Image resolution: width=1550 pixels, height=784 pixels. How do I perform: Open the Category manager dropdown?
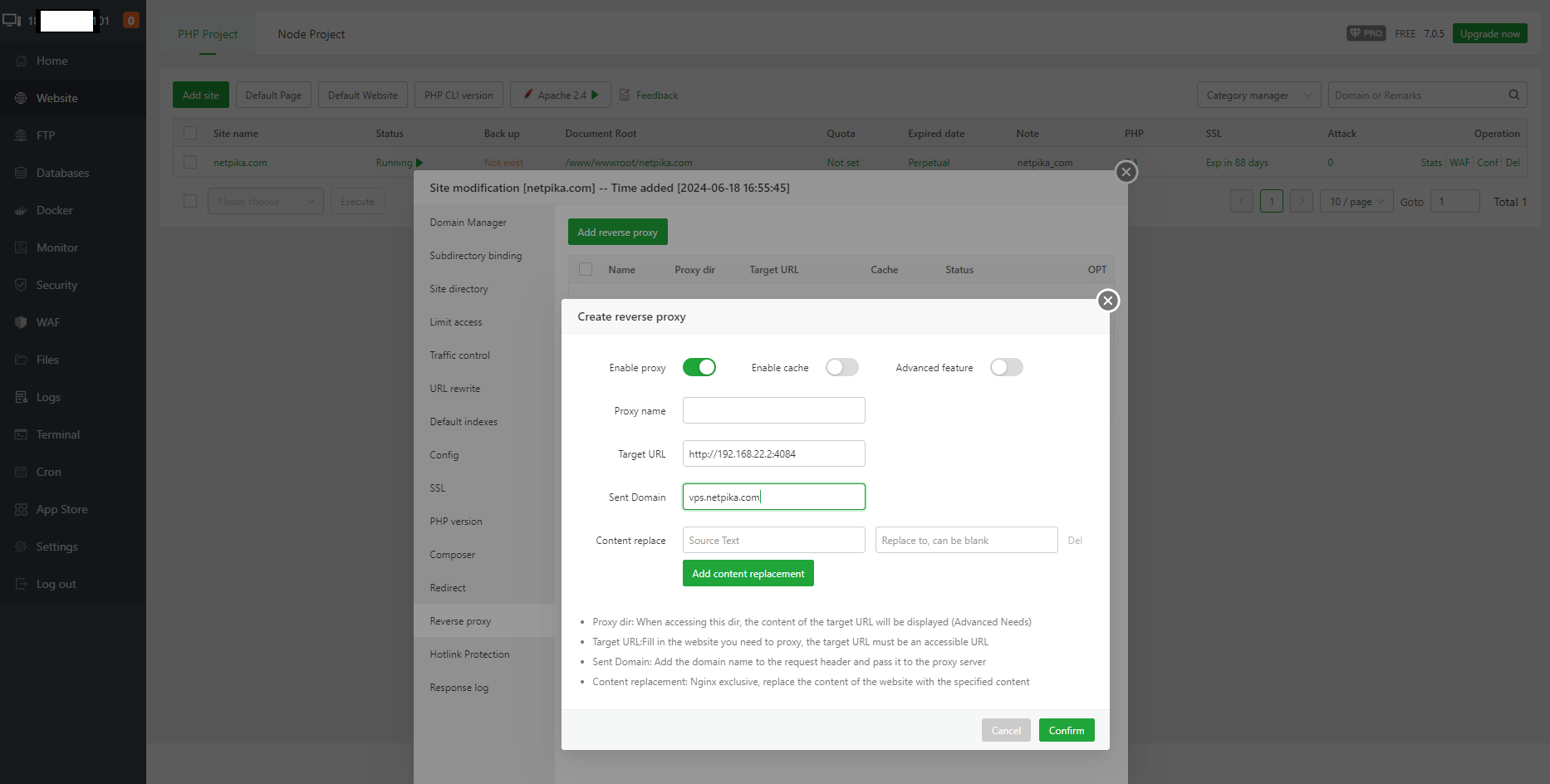[x=1258, y=95]
